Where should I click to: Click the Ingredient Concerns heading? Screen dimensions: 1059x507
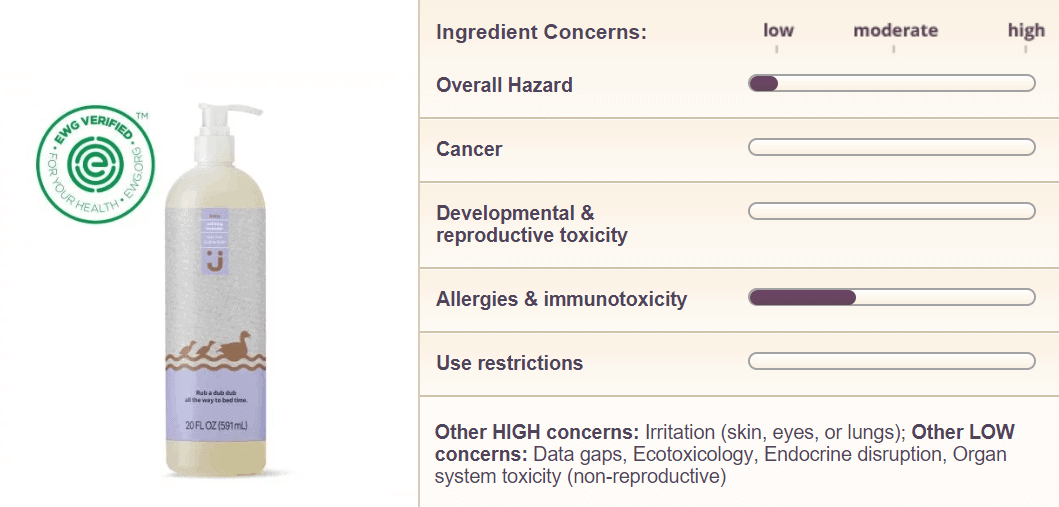click(x=541, y=32)
